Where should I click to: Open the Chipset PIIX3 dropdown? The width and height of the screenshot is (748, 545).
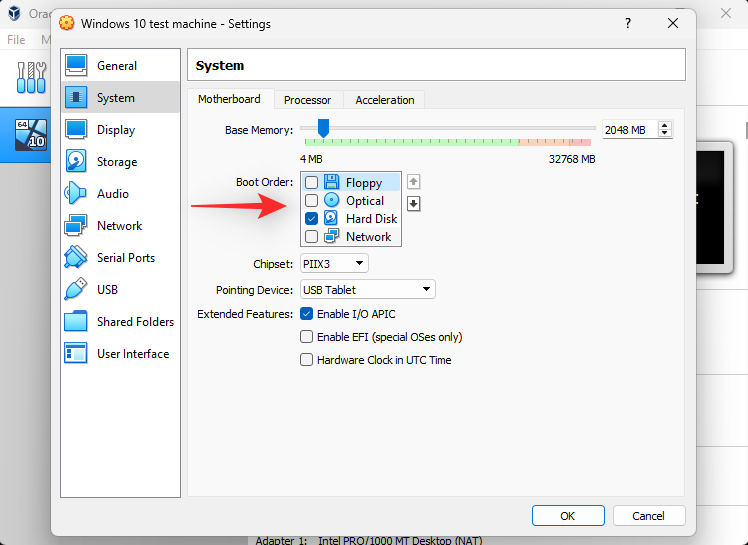point(334,263)
